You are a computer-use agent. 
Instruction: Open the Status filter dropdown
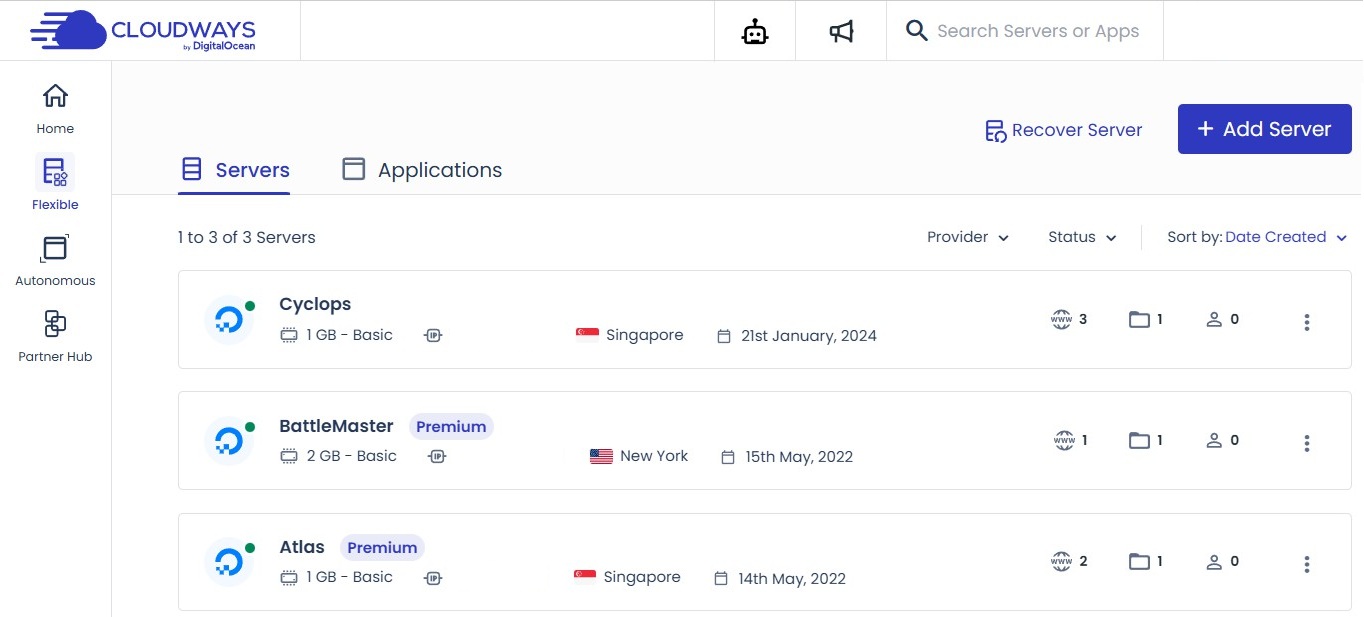(1081, 237)
